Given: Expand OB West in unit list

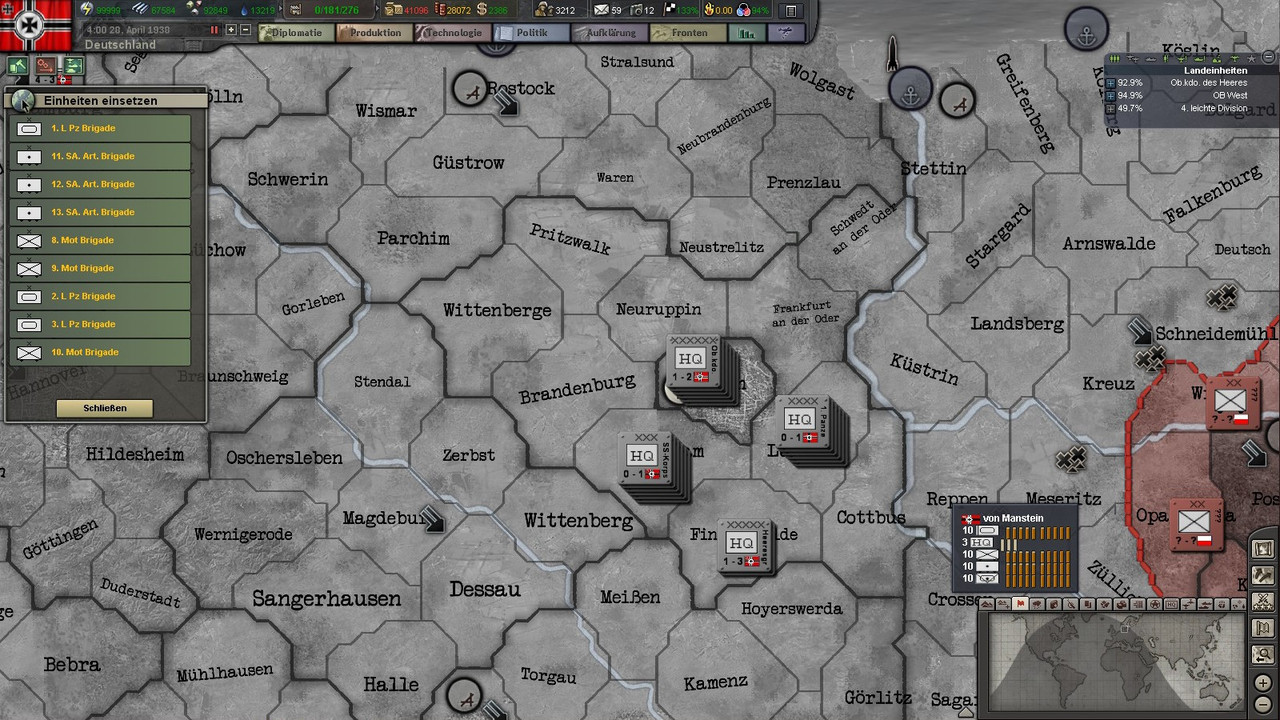Looking at the screenshot, I should point(1110,96).
